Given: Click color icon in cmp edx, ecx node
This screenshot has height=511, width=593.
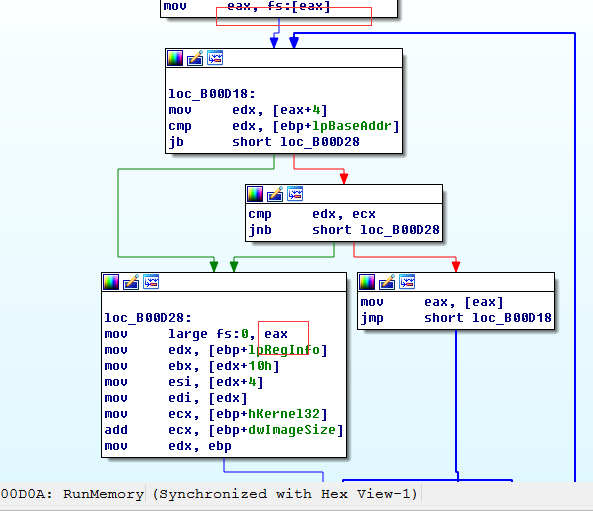Looking at the screenshot, I should 255,194.
